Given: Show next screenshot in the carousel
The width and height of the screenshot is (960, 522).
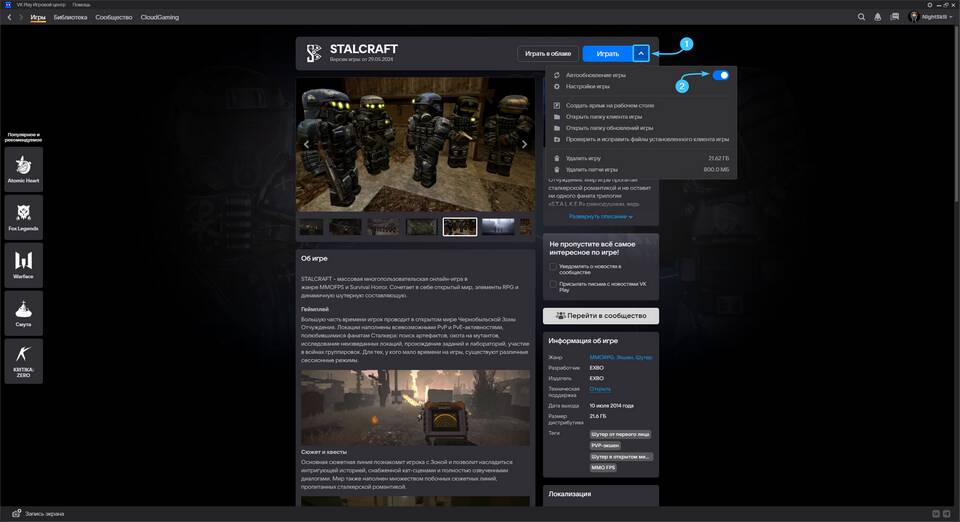Looking at the screenshot, I should pyautogui.click(x=525, y=144).
